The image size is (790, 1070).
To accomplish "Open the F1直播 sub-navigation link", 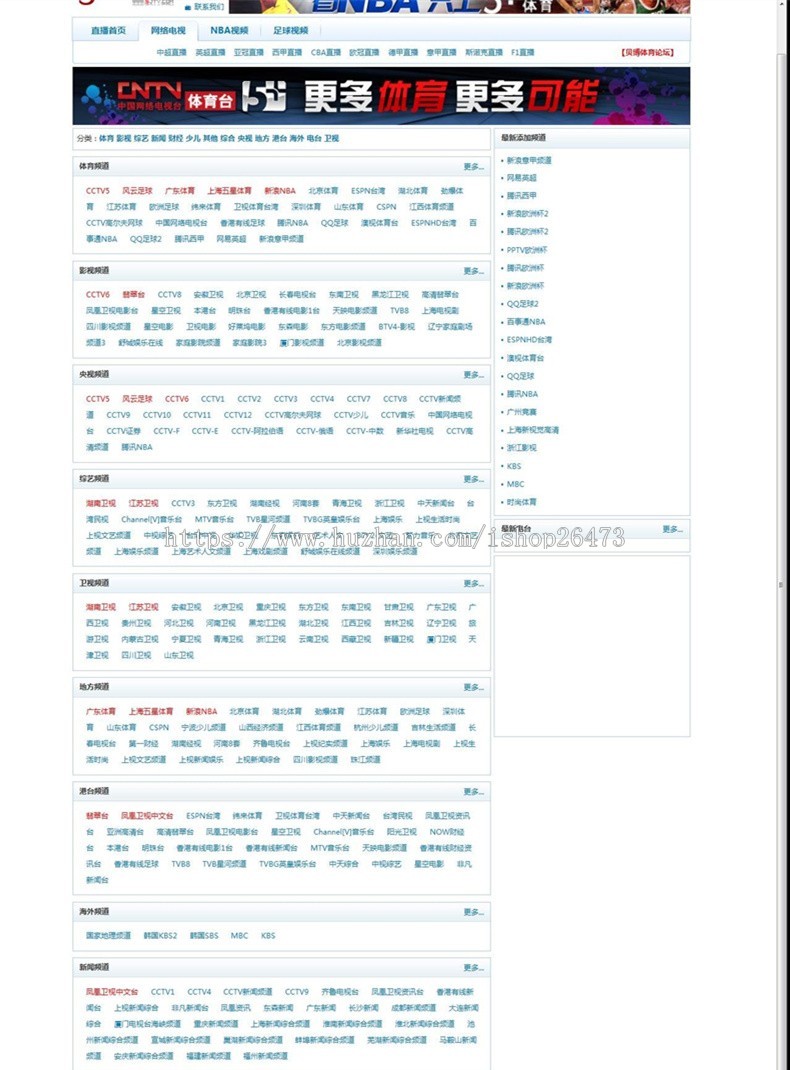I will (x=523, y=53).
